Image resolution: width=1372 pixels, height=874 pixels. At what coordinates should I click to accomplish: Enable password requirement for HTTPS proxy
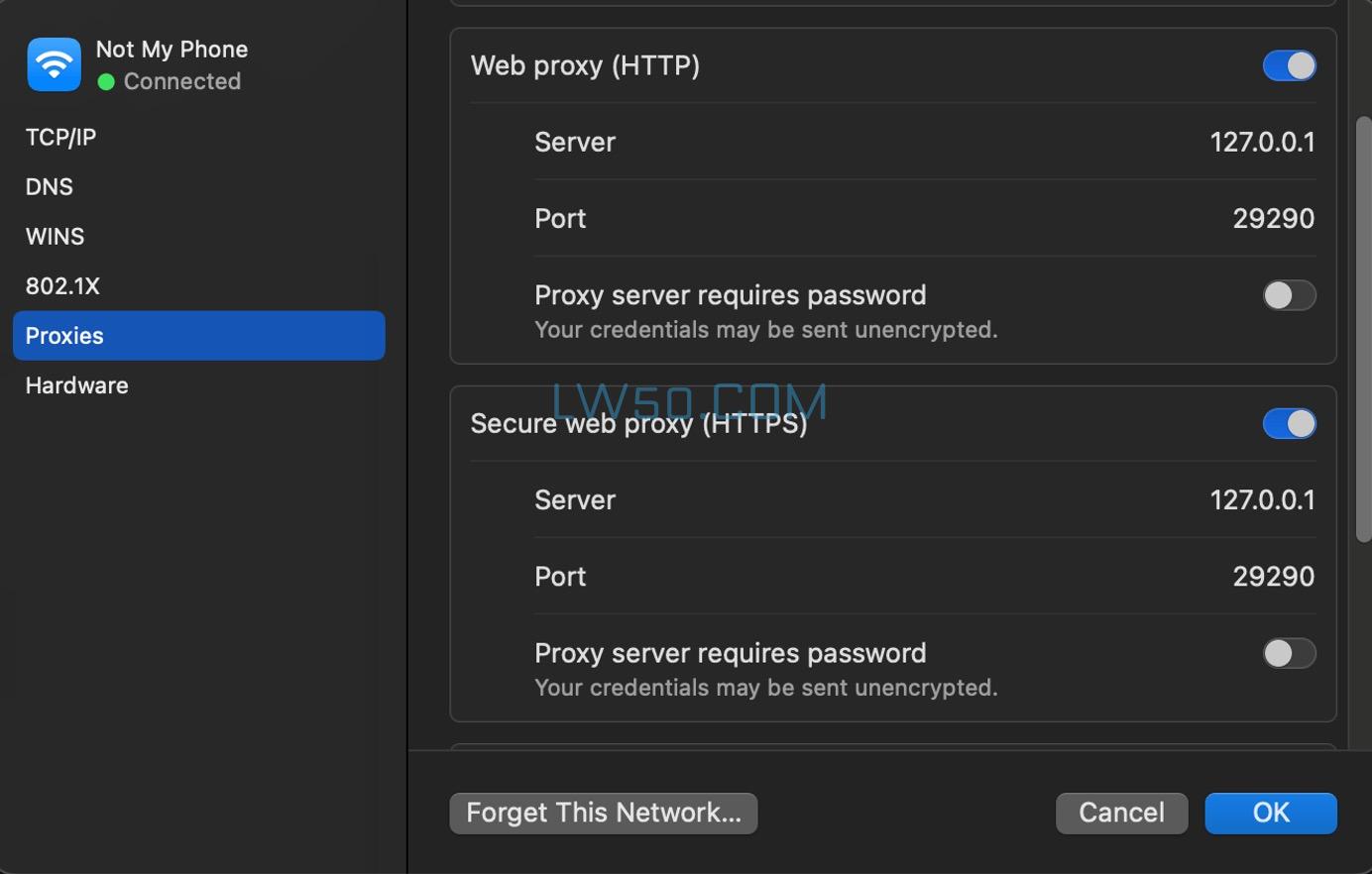click(1289, 654)
